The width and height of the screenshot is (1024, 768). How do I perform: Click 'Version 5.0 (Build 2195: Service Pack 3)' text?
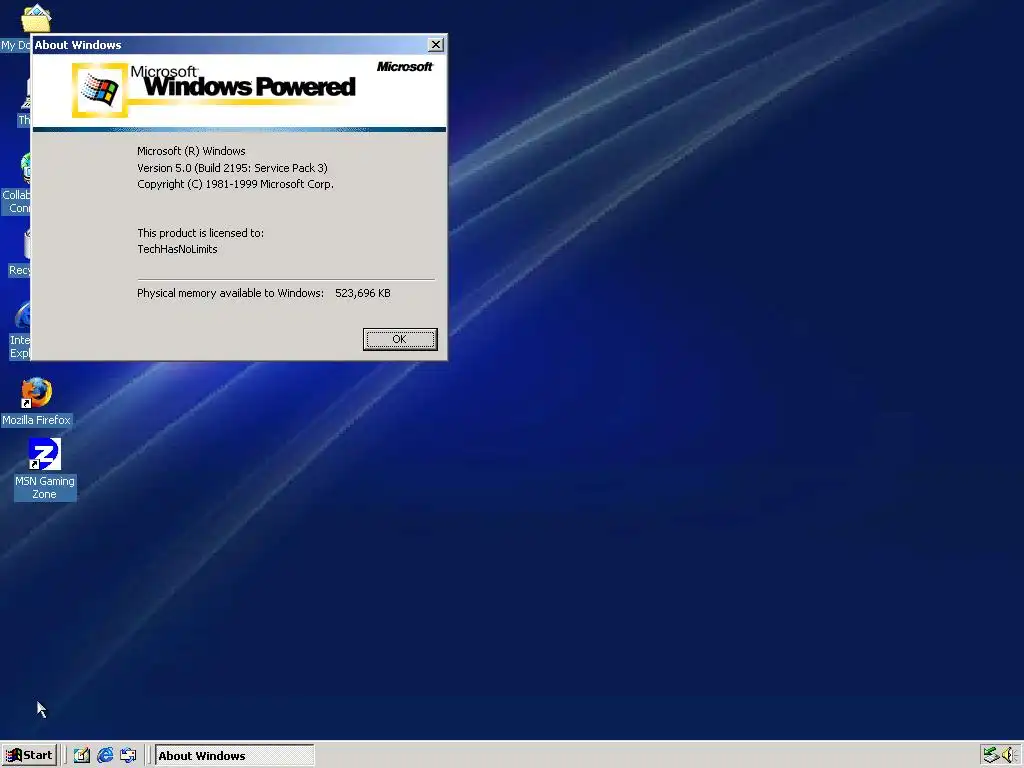(x=232, y=168)
